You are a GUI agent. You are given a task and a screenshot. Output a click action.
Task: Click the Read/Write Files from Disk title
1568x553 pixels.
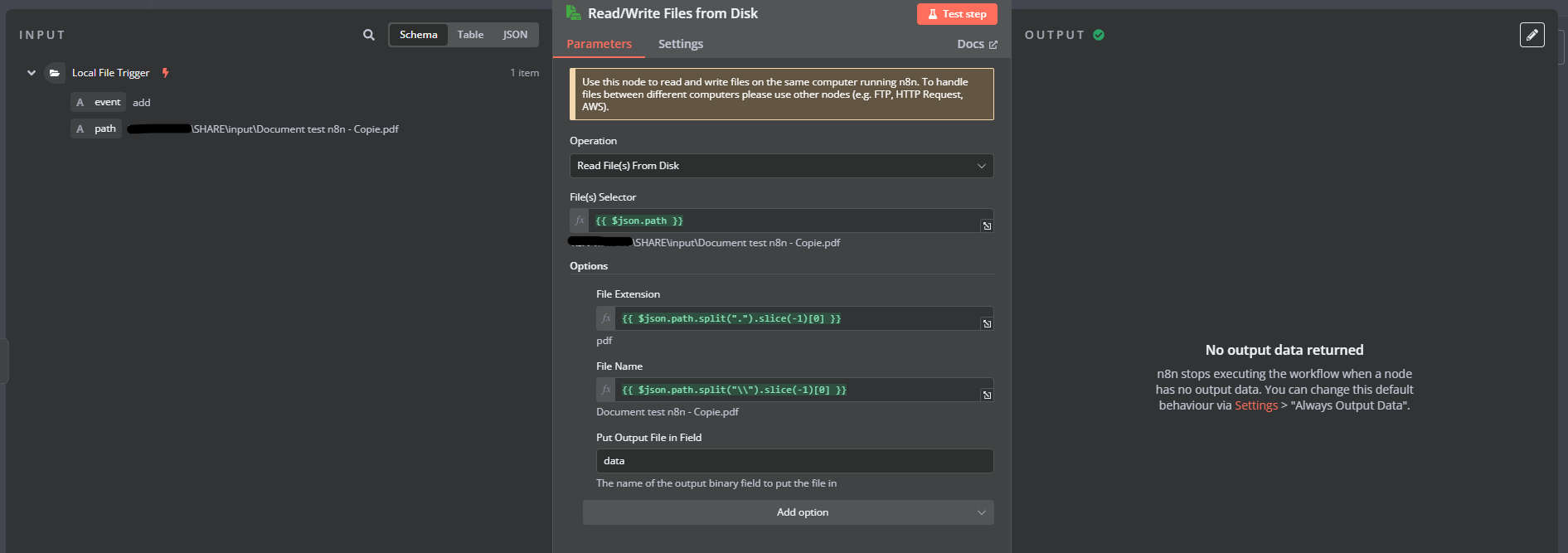[x=672, y=13]
